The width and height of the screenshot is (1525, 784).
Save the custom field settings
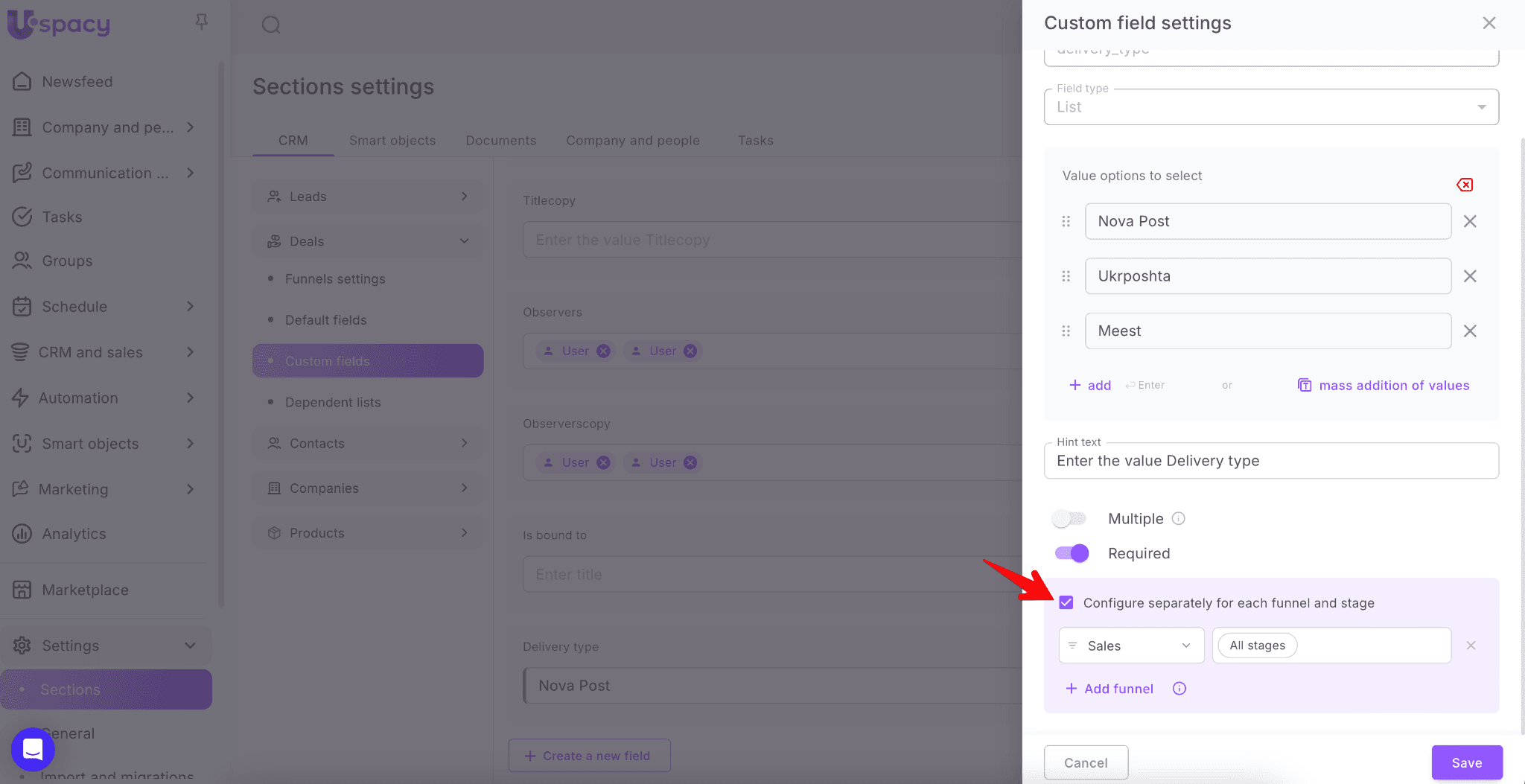tap(1466, 762)
